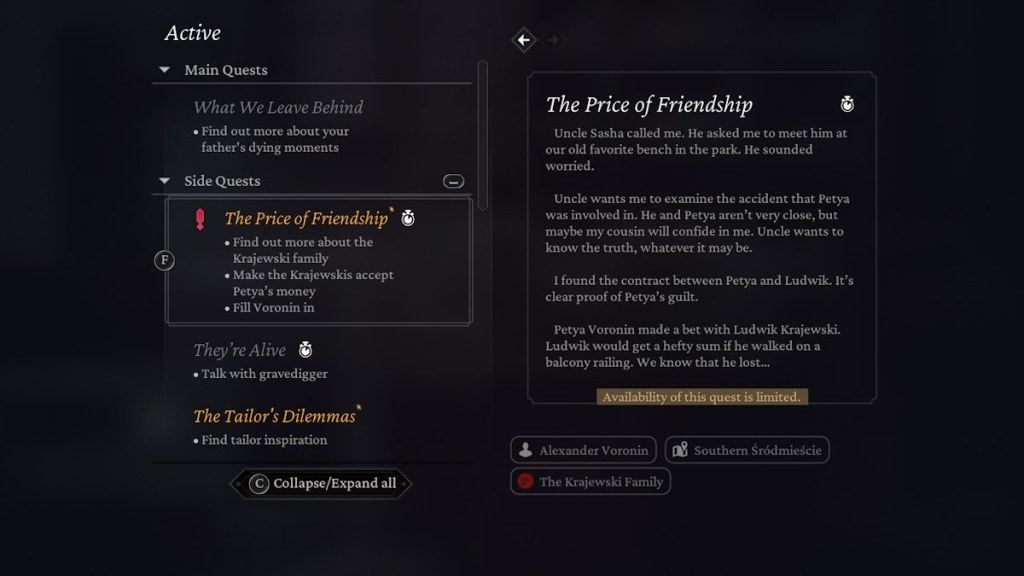The height and width of the screenshot is (576, 1024).
Task: Click timer icon next to They're Alive
Action: pos(305,350)
